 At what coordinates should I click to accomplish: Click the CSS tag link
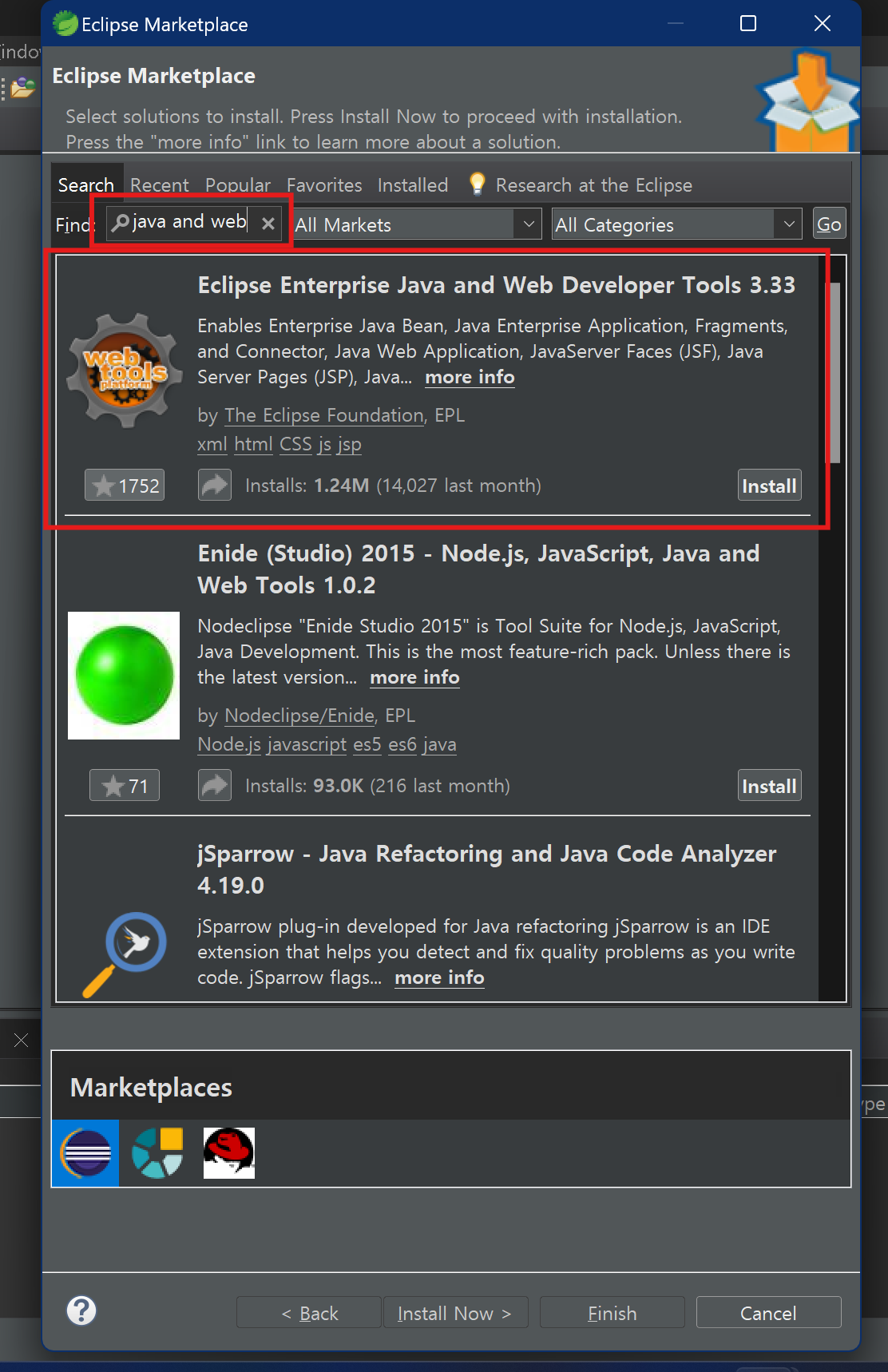click(295, 444)
